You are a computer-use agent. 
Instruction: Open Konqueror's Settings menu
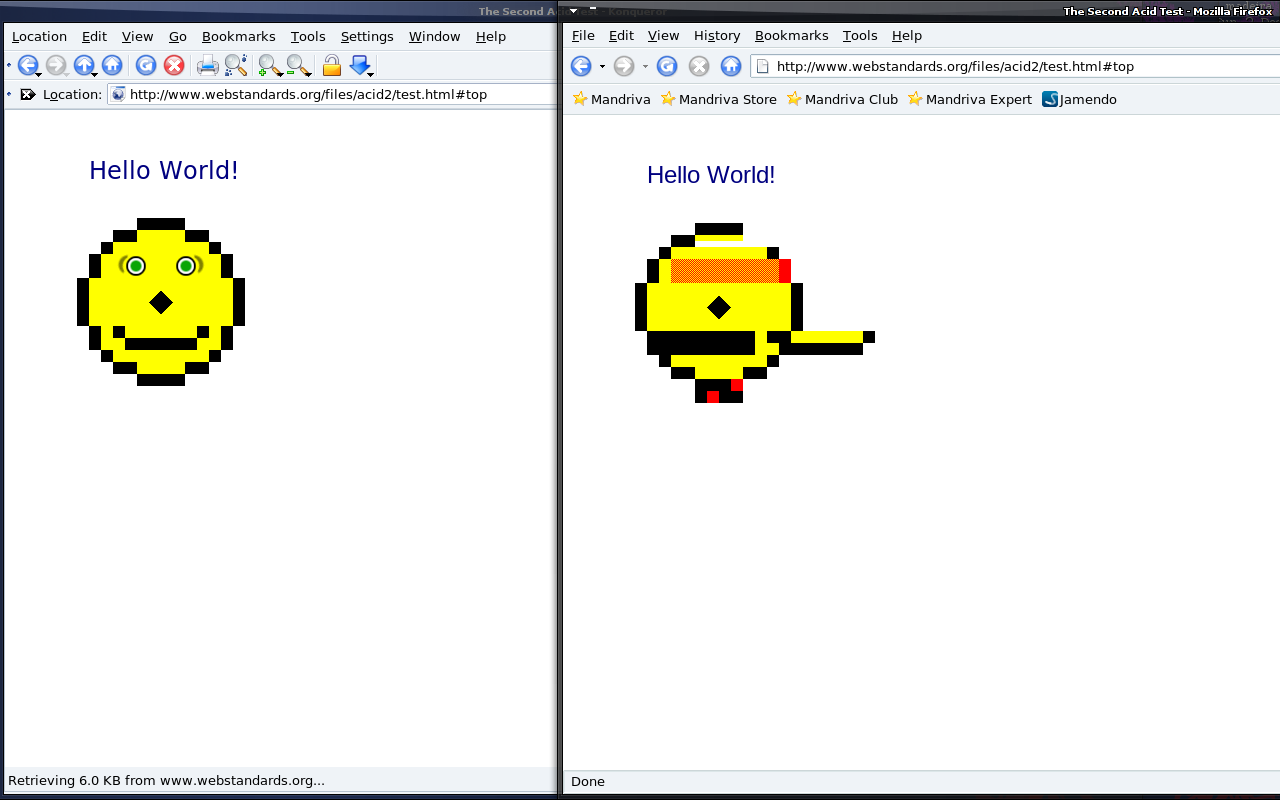(x=367, y=36)
